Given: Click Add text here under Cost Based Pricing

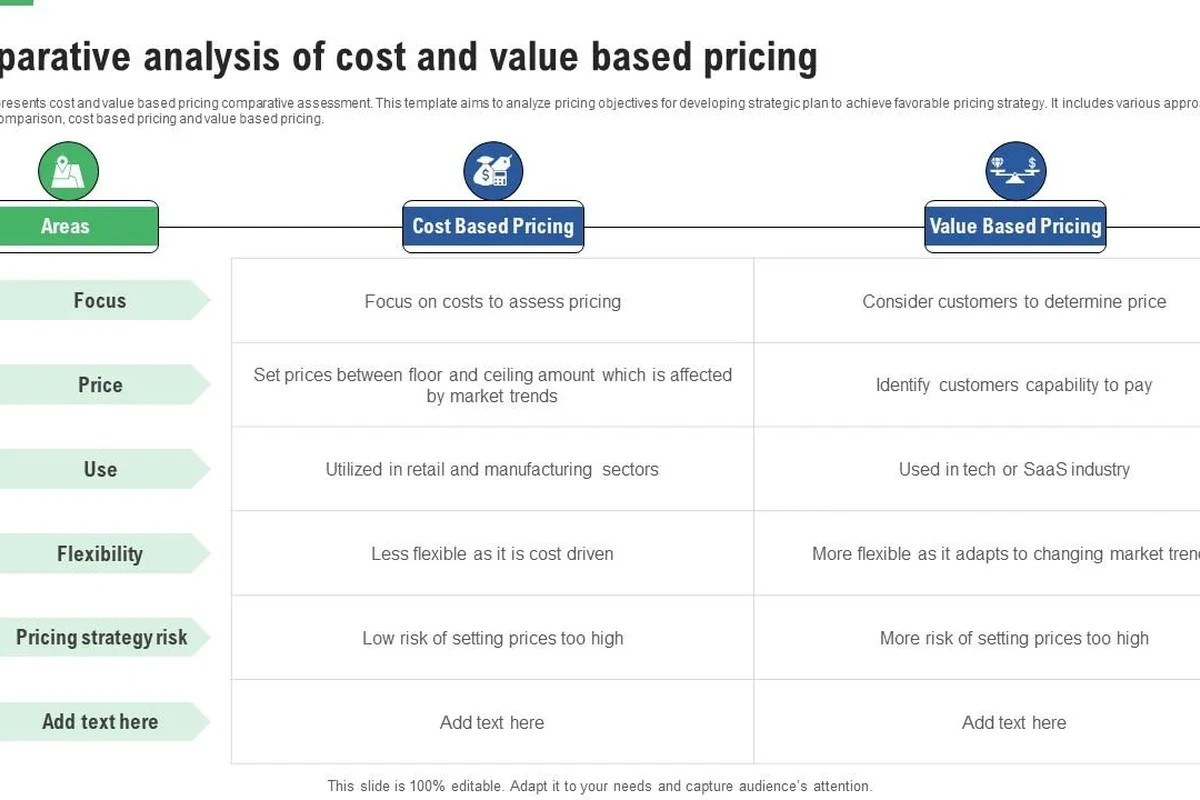Looking at the screenshot, I should coord(493,722).
